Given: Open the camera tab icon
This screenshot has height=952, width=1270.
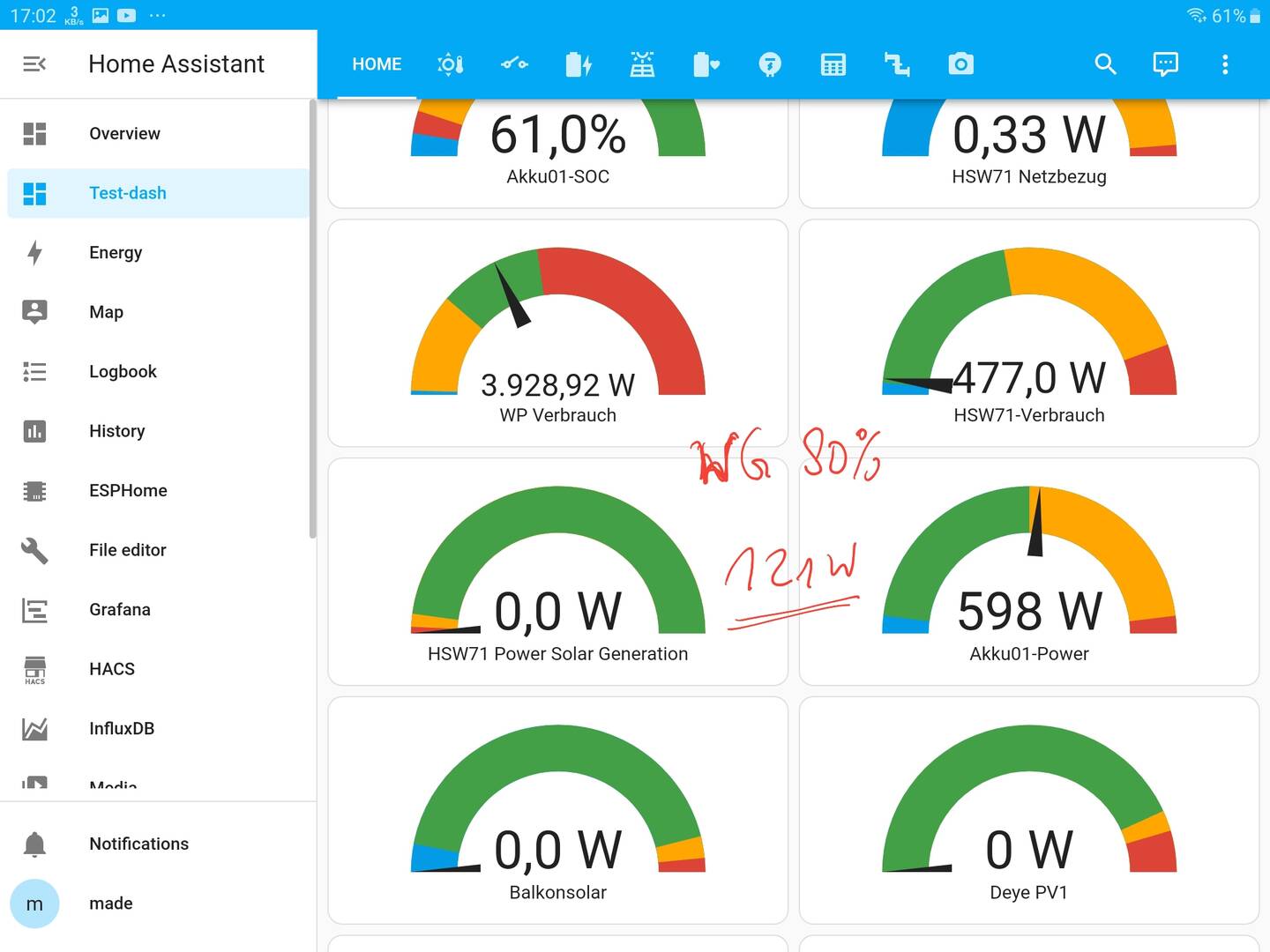Looking at the screenshot, I should click(961, 64).
